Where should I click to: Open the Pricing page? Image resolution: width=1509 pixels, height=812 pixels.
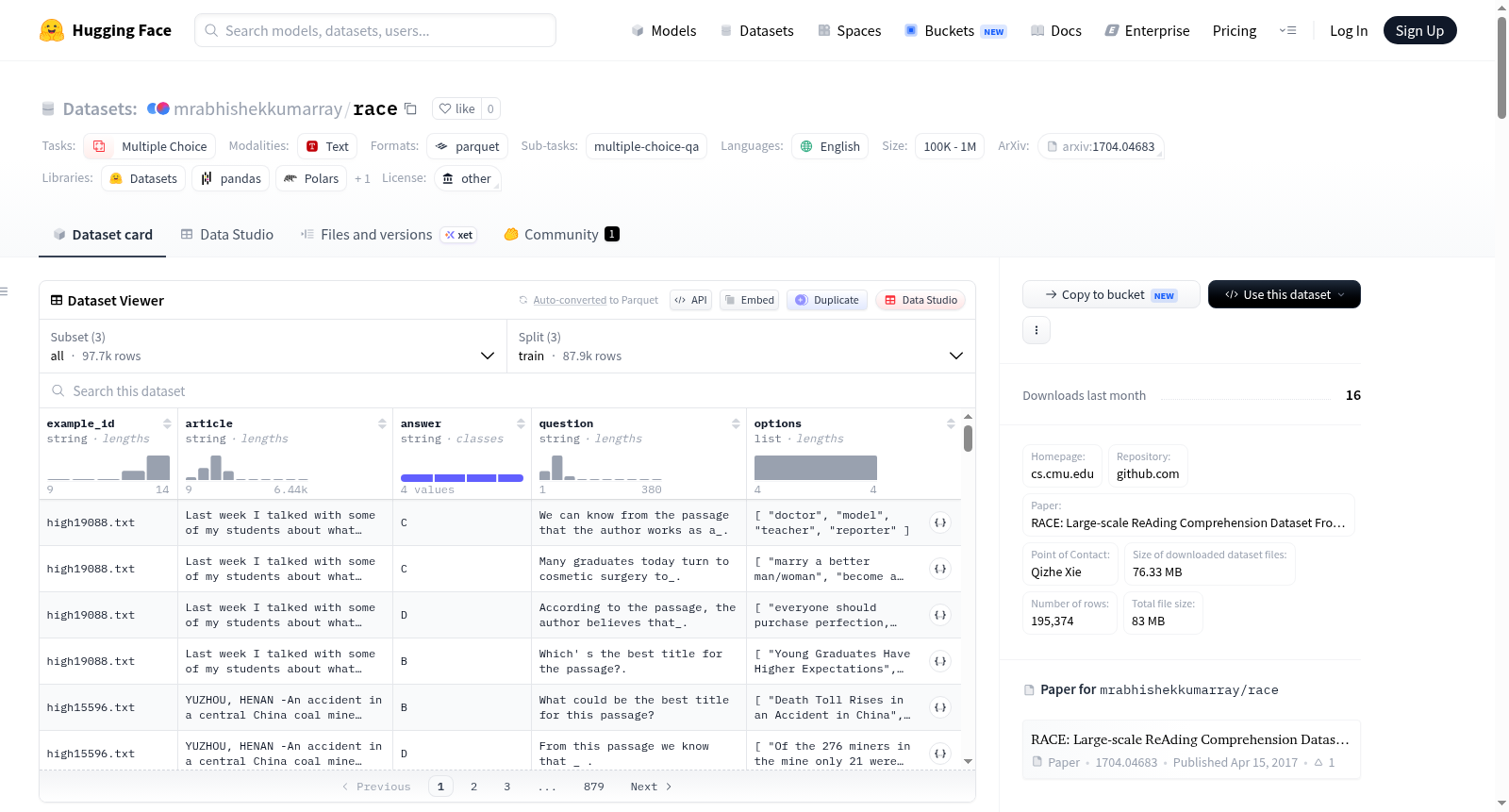[x=1235, y=30]
